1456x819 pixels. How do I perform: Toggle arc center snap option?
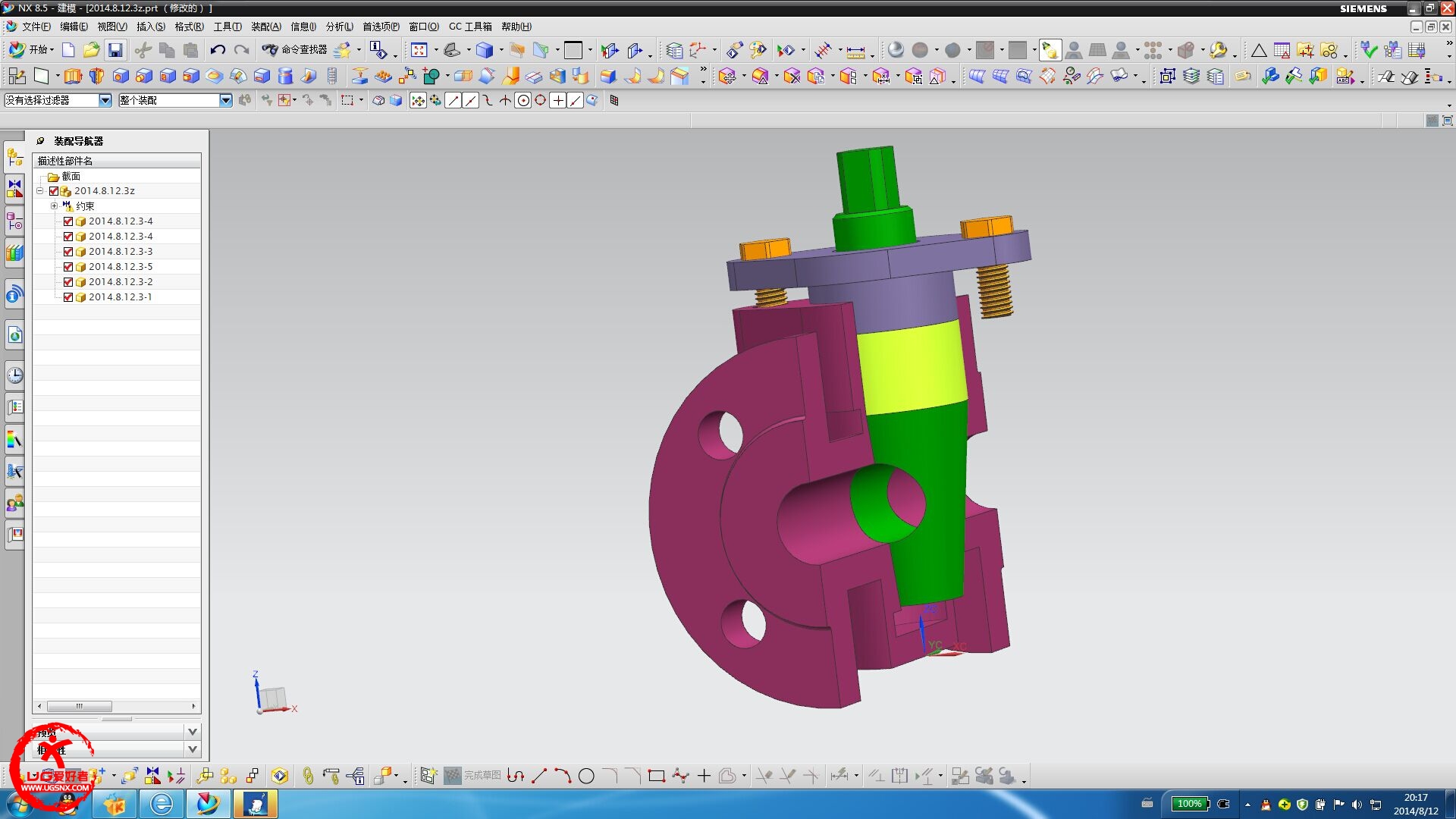point(522,100)
